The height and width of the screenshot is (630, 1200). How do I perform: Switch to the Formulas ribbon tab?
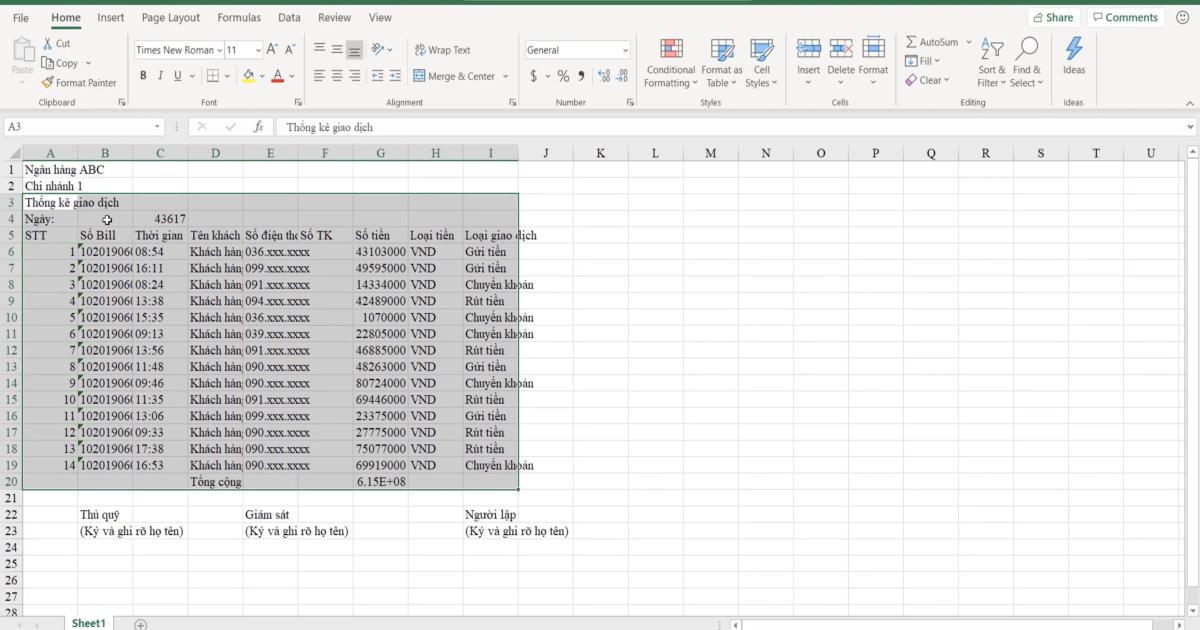tap(239, 17)
